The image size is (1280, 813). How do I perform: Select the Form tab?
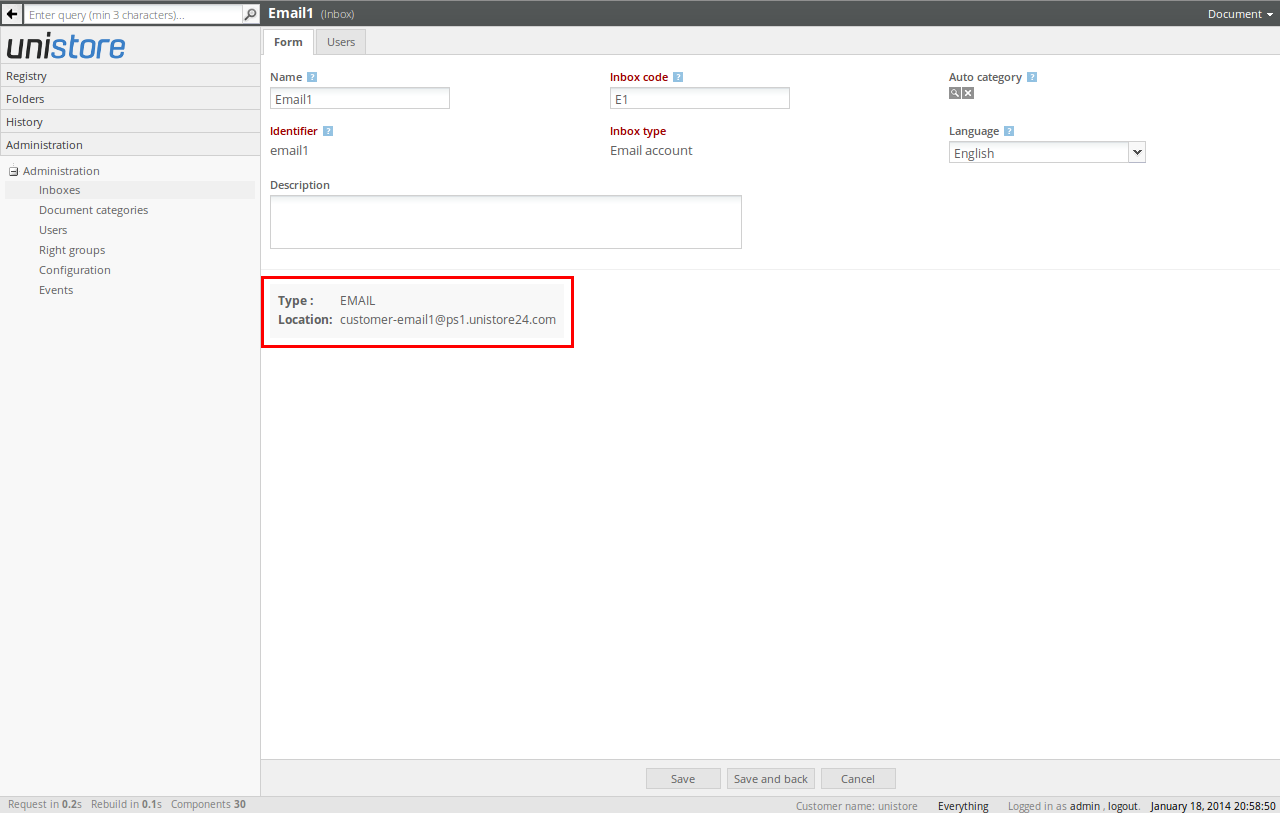click(x=288, y=42)
